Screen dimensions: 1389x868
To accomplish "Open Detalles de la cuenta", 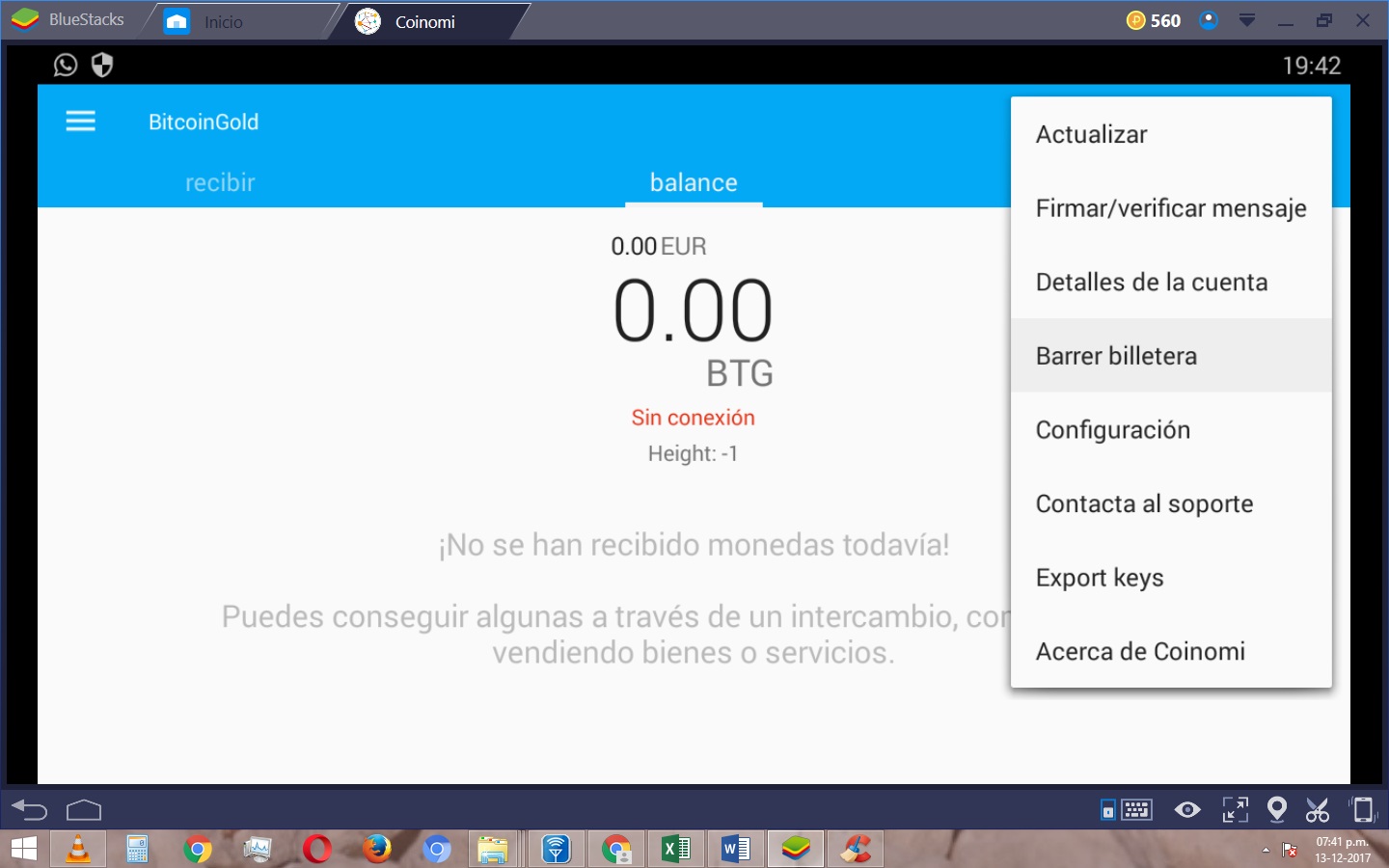I will point(1171,282).
